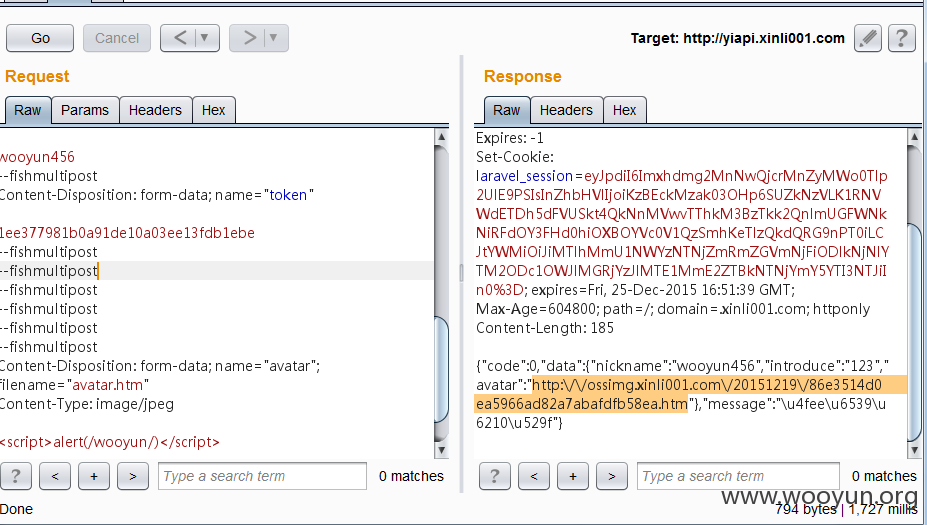Image resolution: width=927 pixels, height=525 pixels.
Task: Click Expires: -1 header in response
Action: (x=510, y=138)
